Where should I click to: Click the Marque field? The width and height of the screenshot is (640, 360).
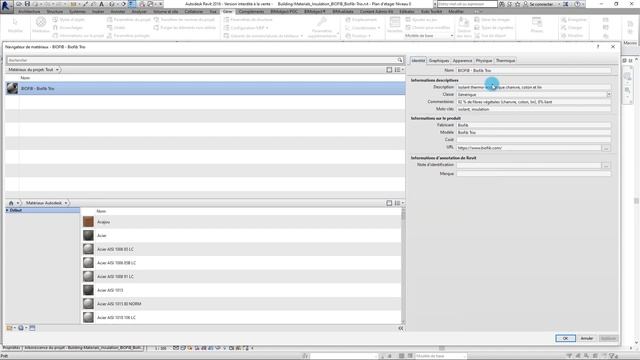[x=533, y=174]
